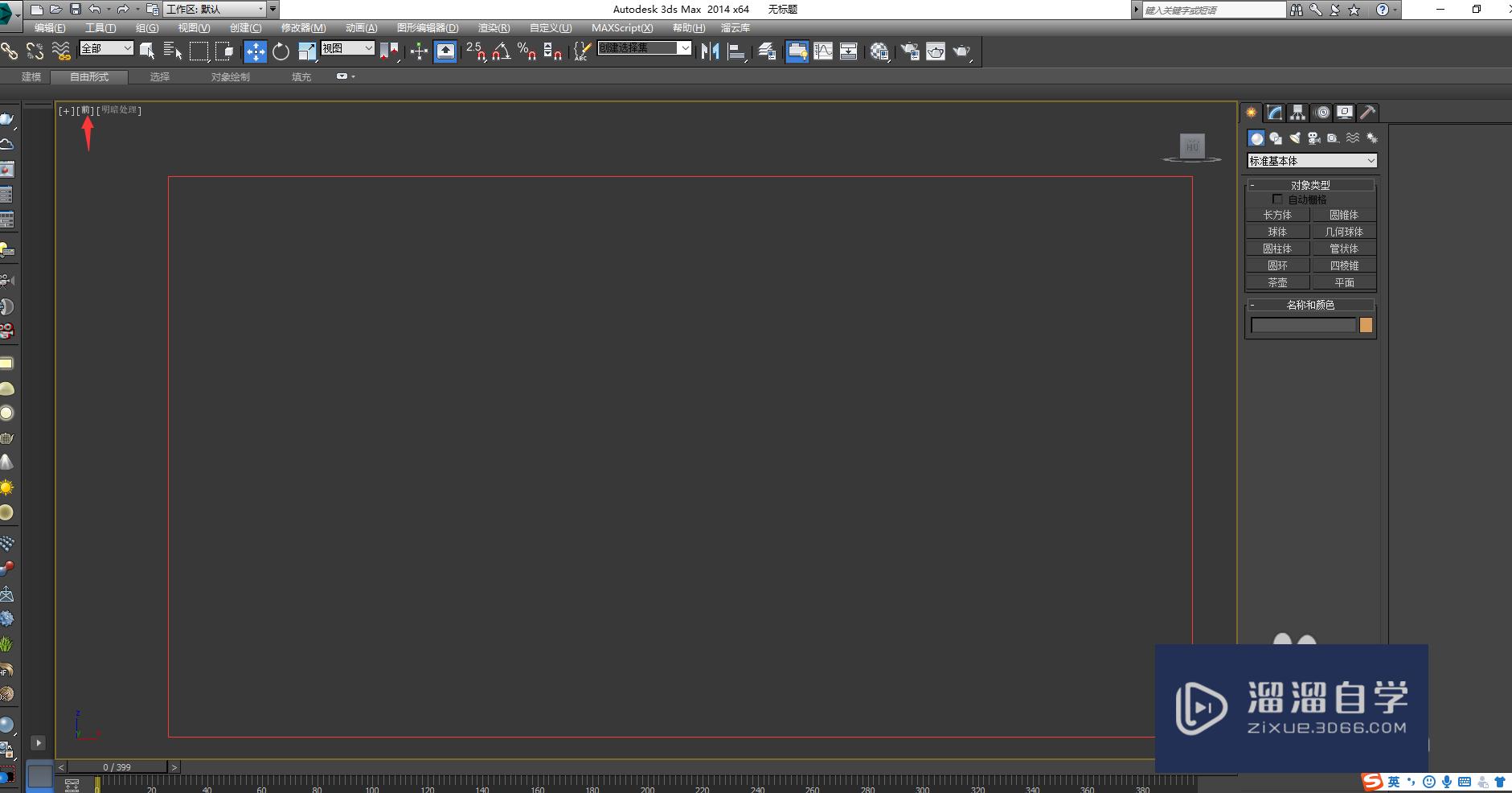The height and width of the screenshot is (793, 1512).
Task: Click the Bind to Space Warp tool
Action: click(61, 51)
